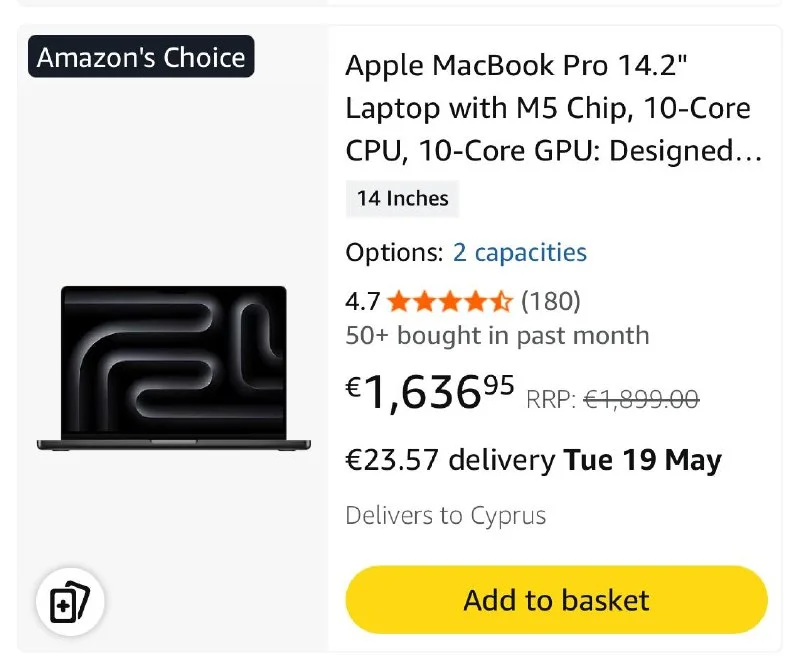Click Delivers to Cyprus text
Viewport: 800px width, 658px height.
pos(445,515)
